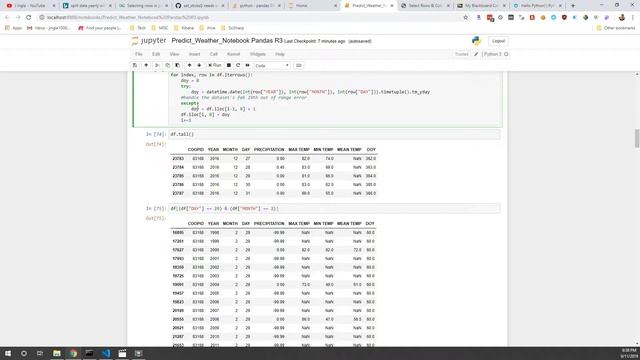This screenshot has height=360, width=640.
Task: Open Cortana search circle on taskbar
Action: [x=24, y=353]
